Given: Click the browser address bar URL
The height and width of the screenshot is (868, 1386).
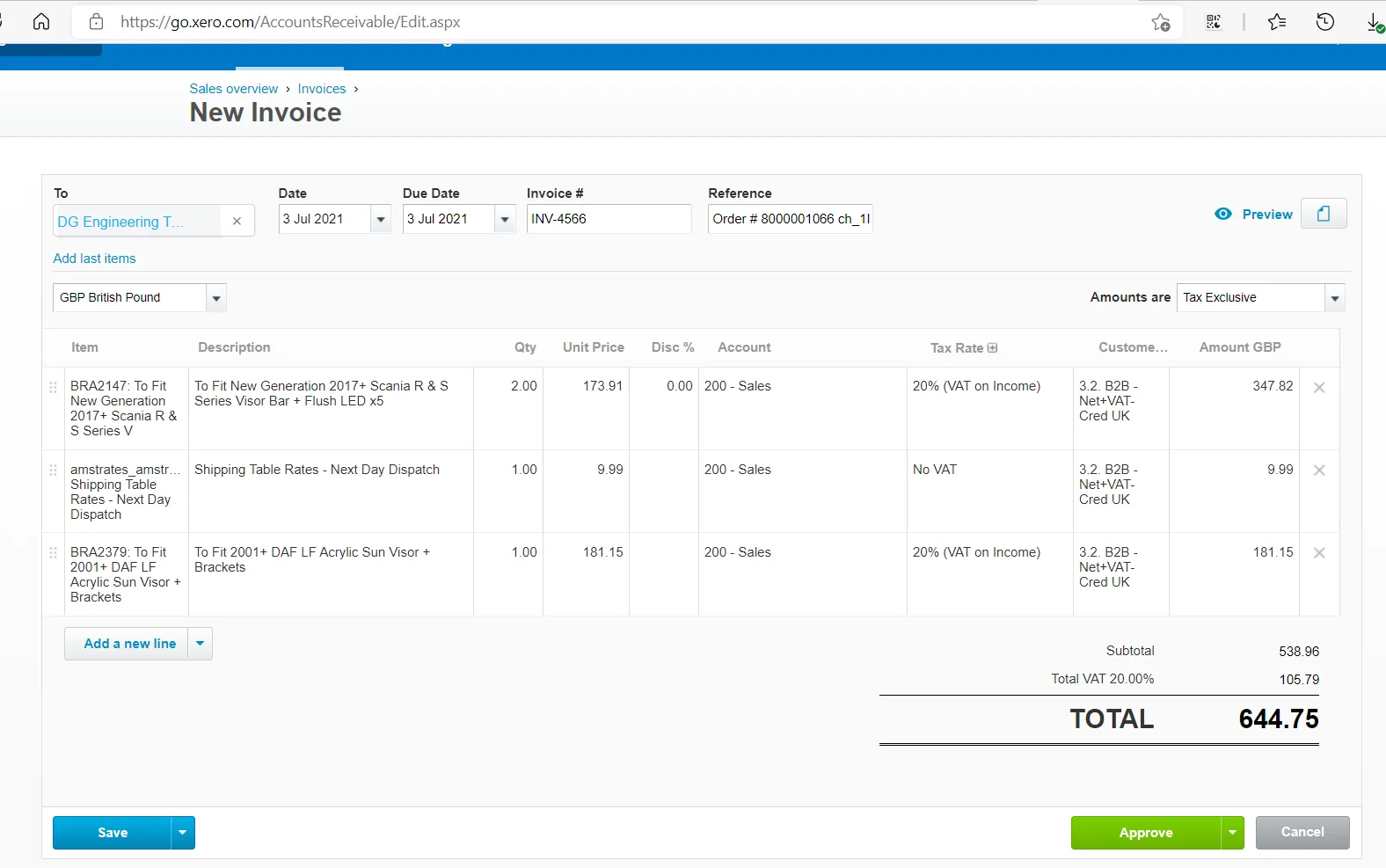Looking at the screenshot, I should point(290,22).
